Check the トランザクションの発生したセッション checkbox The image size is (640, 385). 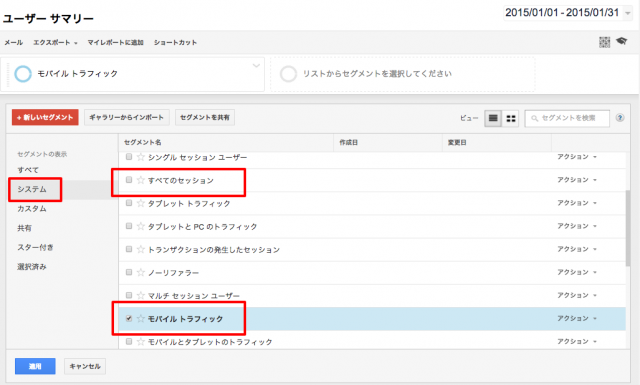click(x=129, y=249)
